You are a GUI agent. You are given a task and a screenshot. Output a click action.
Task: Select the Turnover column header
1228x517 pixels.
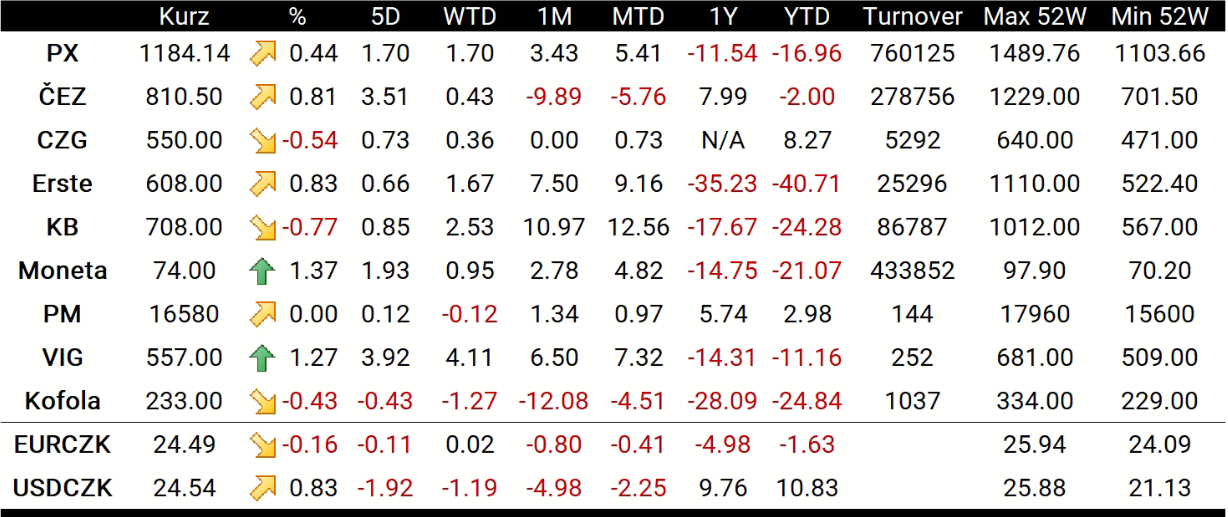(912, 16)
